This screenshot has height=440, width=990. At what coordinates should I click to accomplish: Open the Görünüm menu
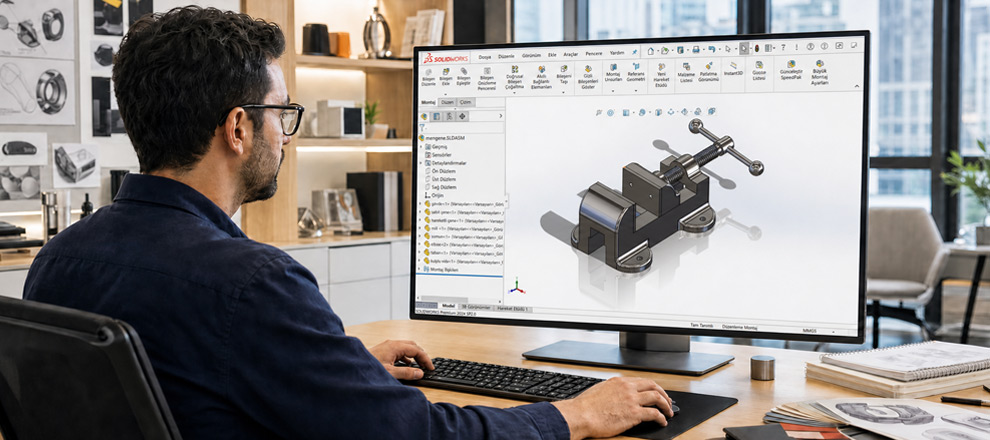531,56
